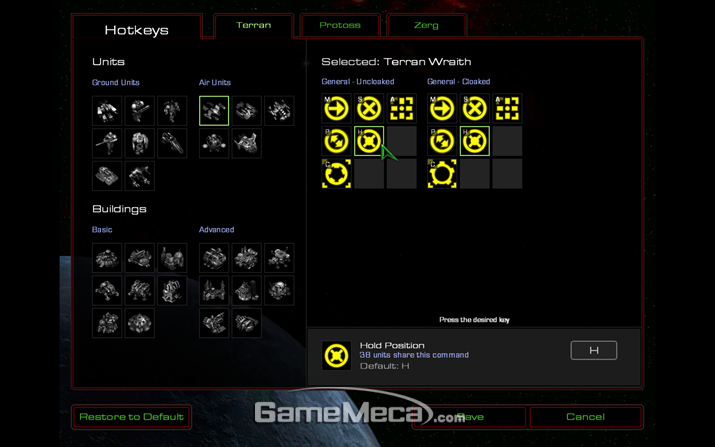Select the Bunker basic building icon
The image size is (715, 447).
(140, 323)
